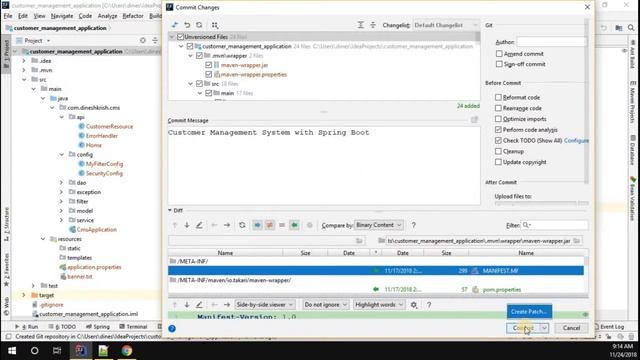Enable the Optimize imports checkbox
Viewport: 640px width, 360px height.
pos(498,119)
